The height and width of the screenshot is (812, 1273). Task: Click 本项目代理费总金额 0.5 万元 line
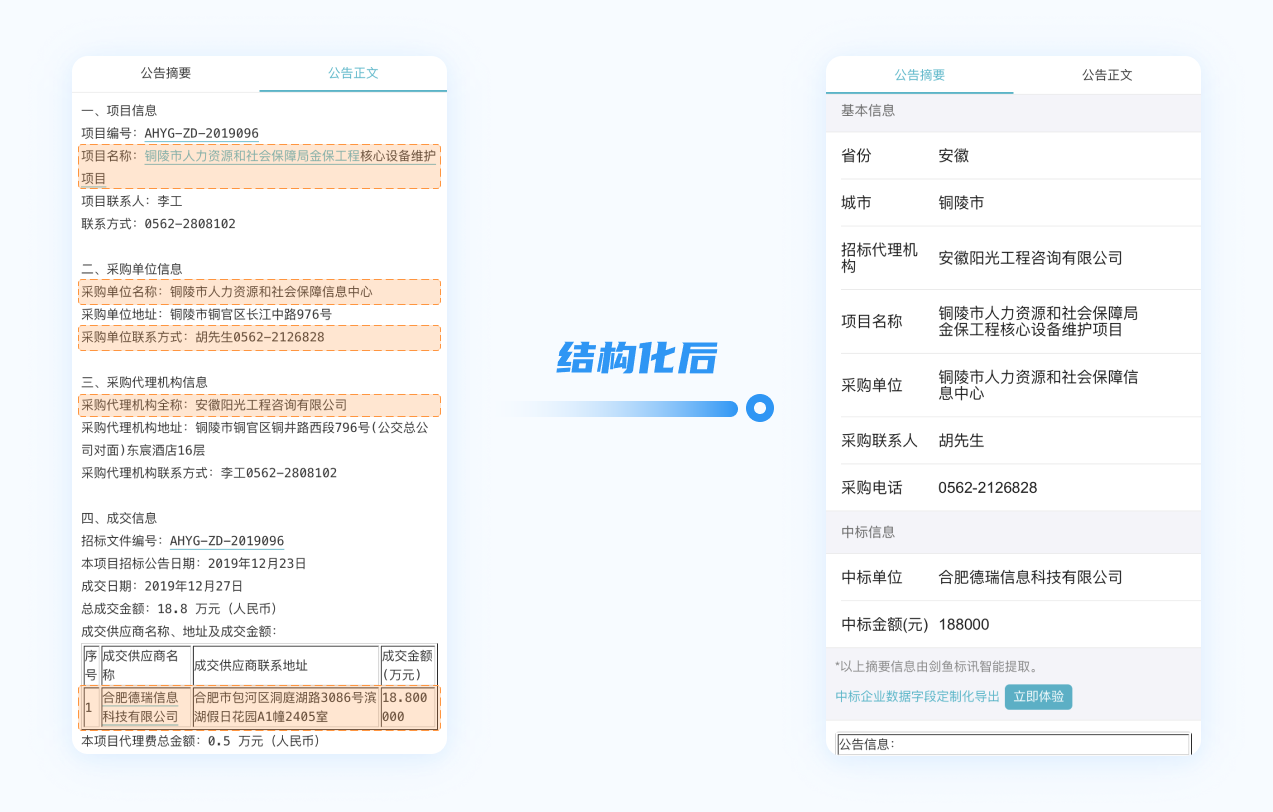coord(200,742)
